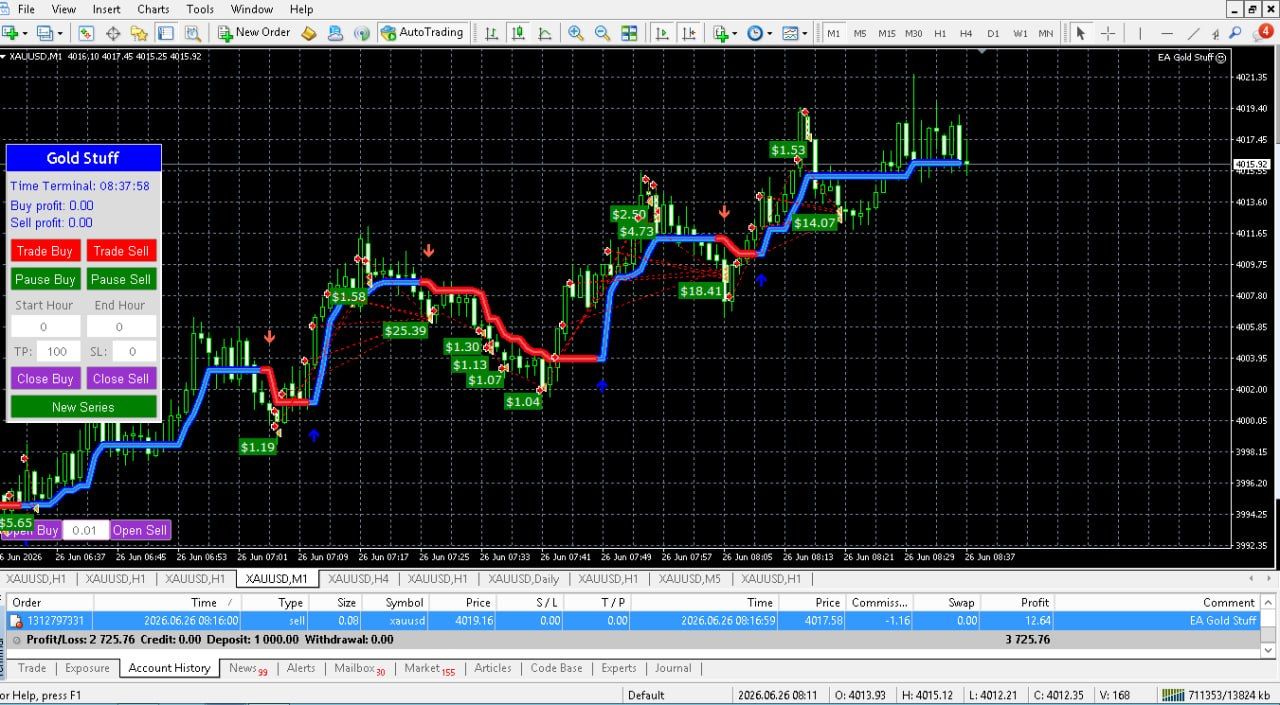Viewport: 1280px width, 705px height.
Task: Expand the Profiles dropdown arrow
Action: (59, 33)
